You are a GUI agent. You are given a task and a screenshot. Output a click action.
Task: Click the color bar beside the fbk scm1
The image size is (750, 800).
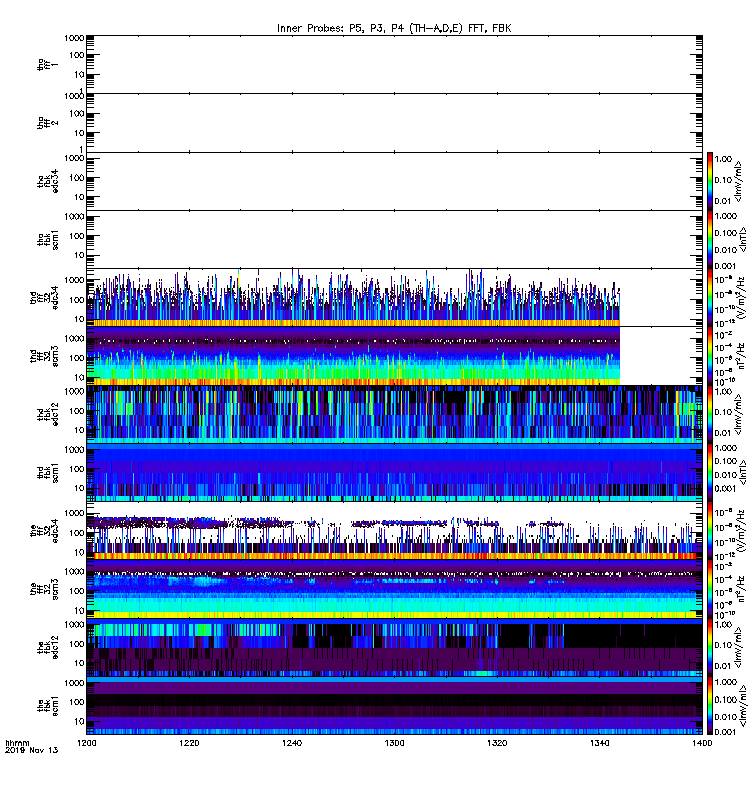coord(710,706)
